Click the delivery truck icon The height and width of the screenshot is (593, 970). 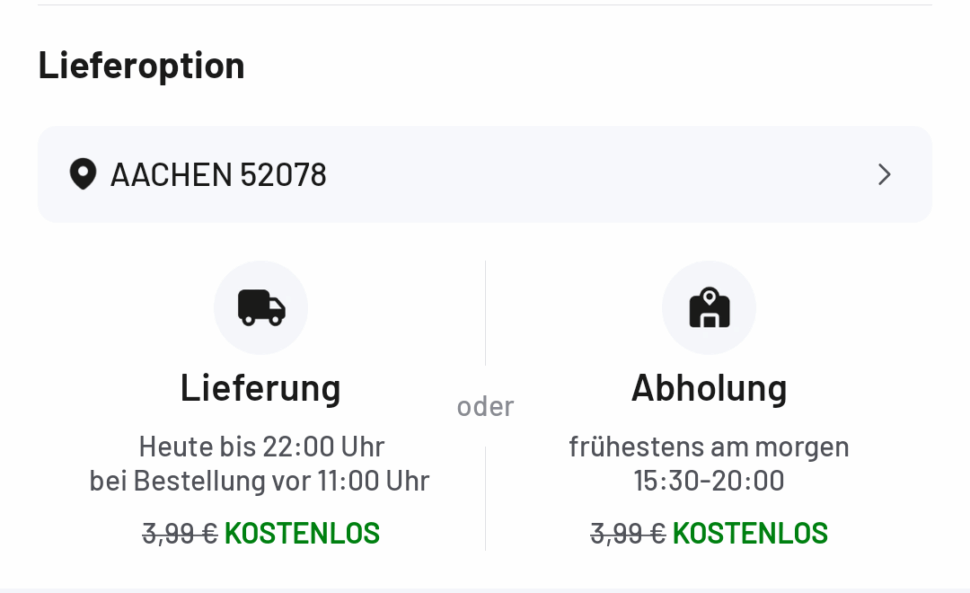pyautogui.click(x=261, y=308)
